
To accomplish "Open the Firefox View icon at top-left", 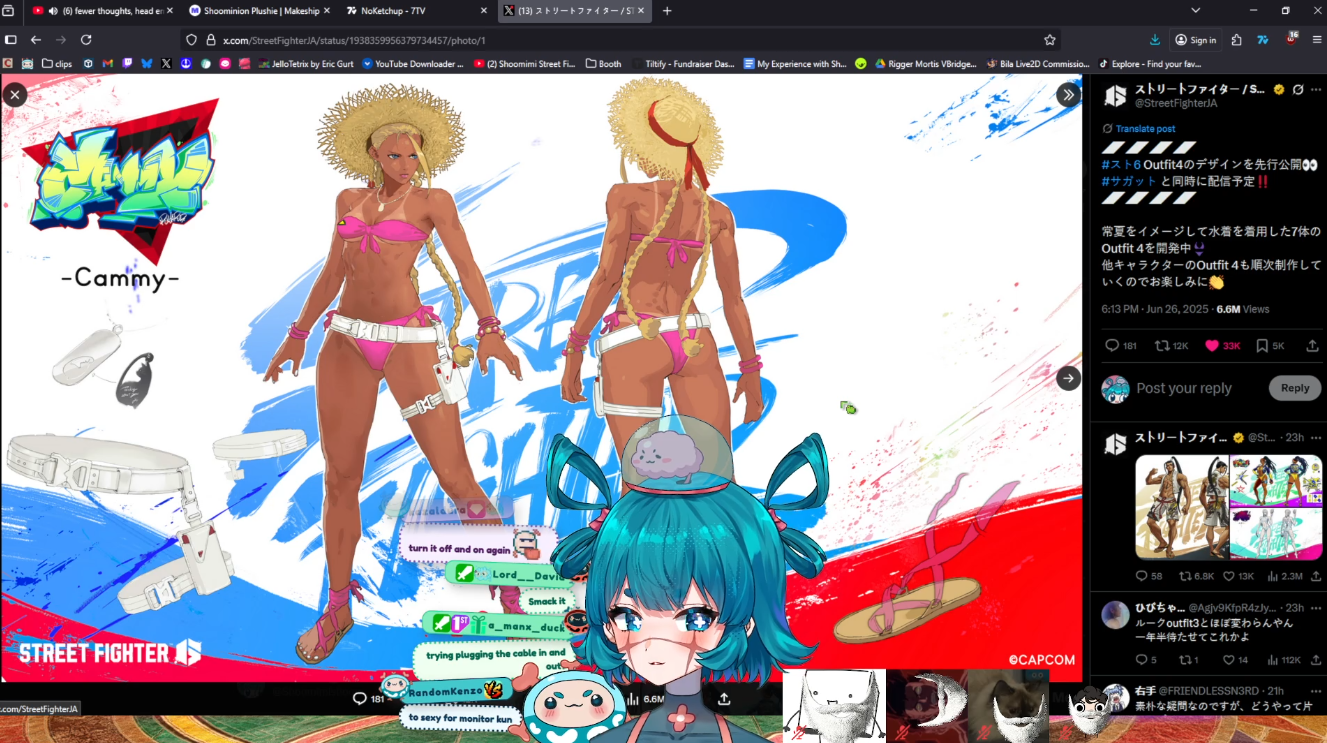I will [8, 11].
